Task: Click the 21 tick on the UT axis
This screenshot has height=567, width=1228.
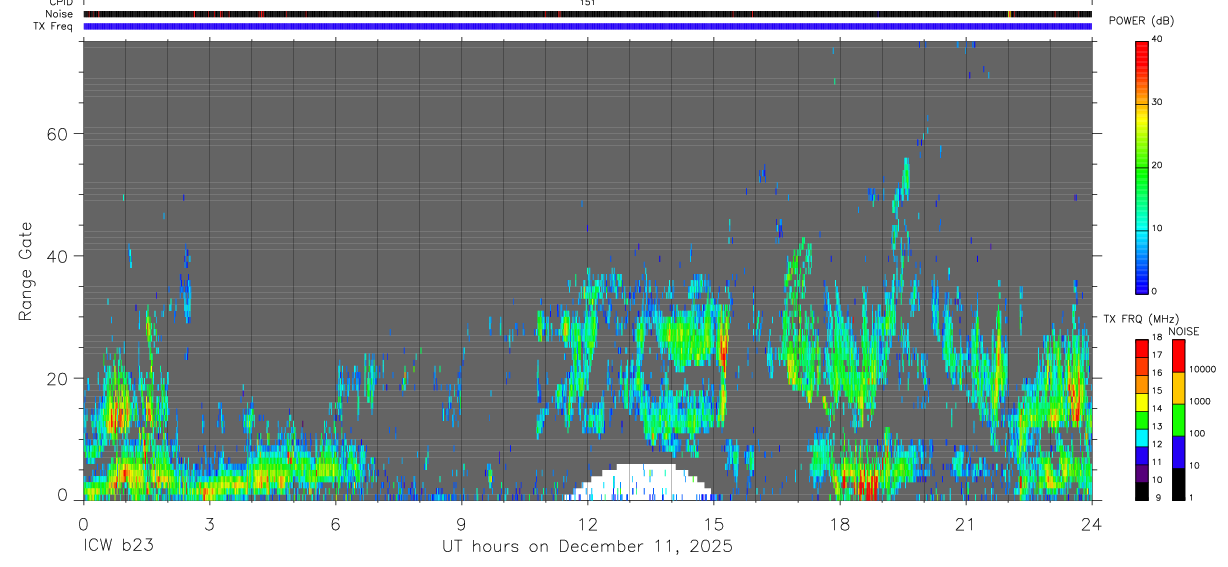Action: [x=966, y=524]
